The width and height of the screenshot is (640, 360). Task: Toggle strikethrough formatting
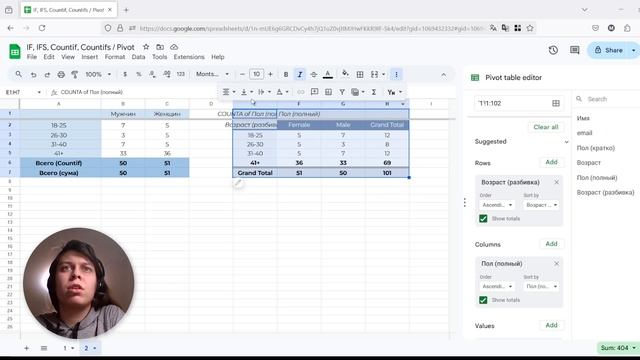tap(313, 75)
